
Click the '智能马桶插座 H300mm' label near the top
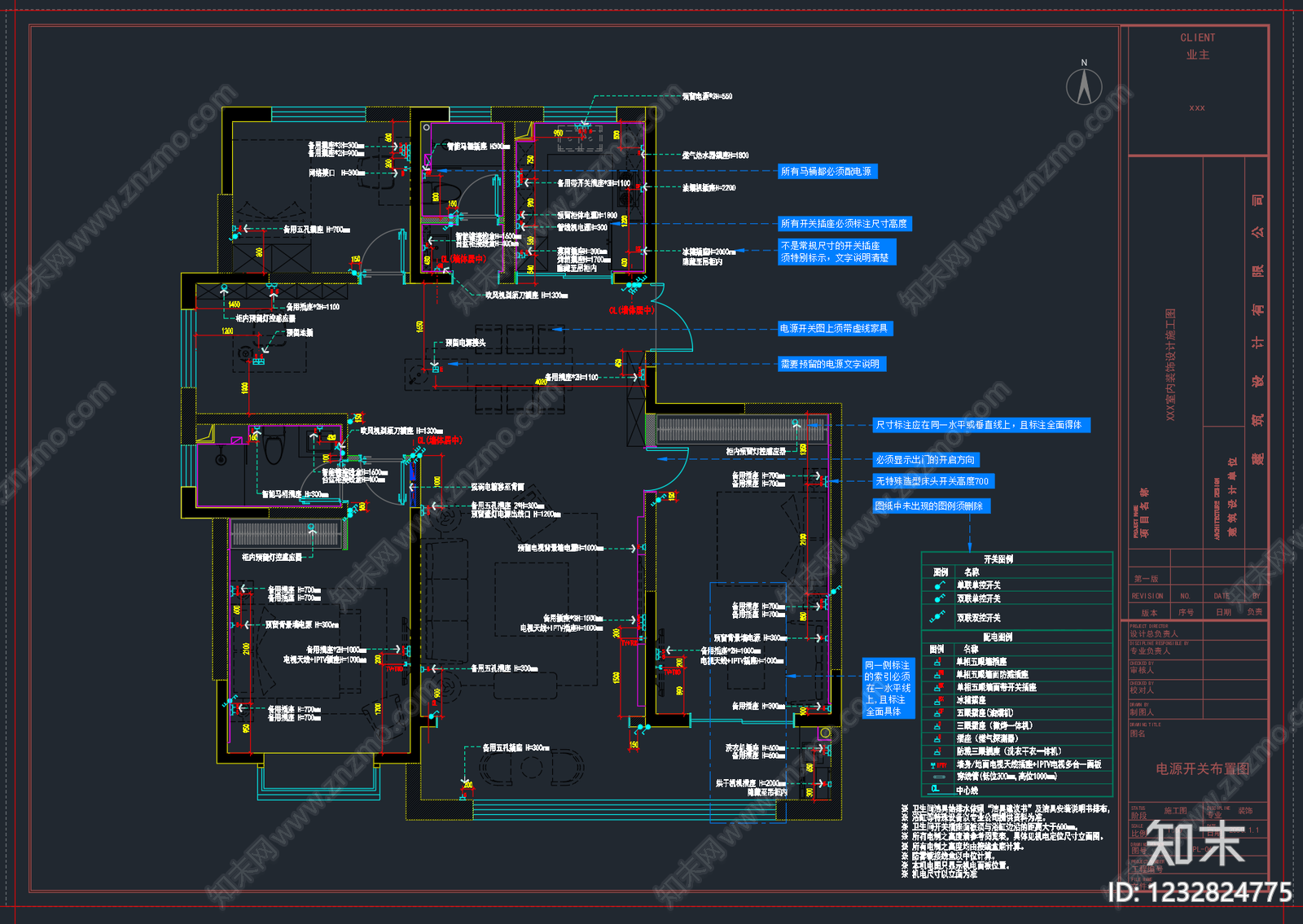point(479,147)
